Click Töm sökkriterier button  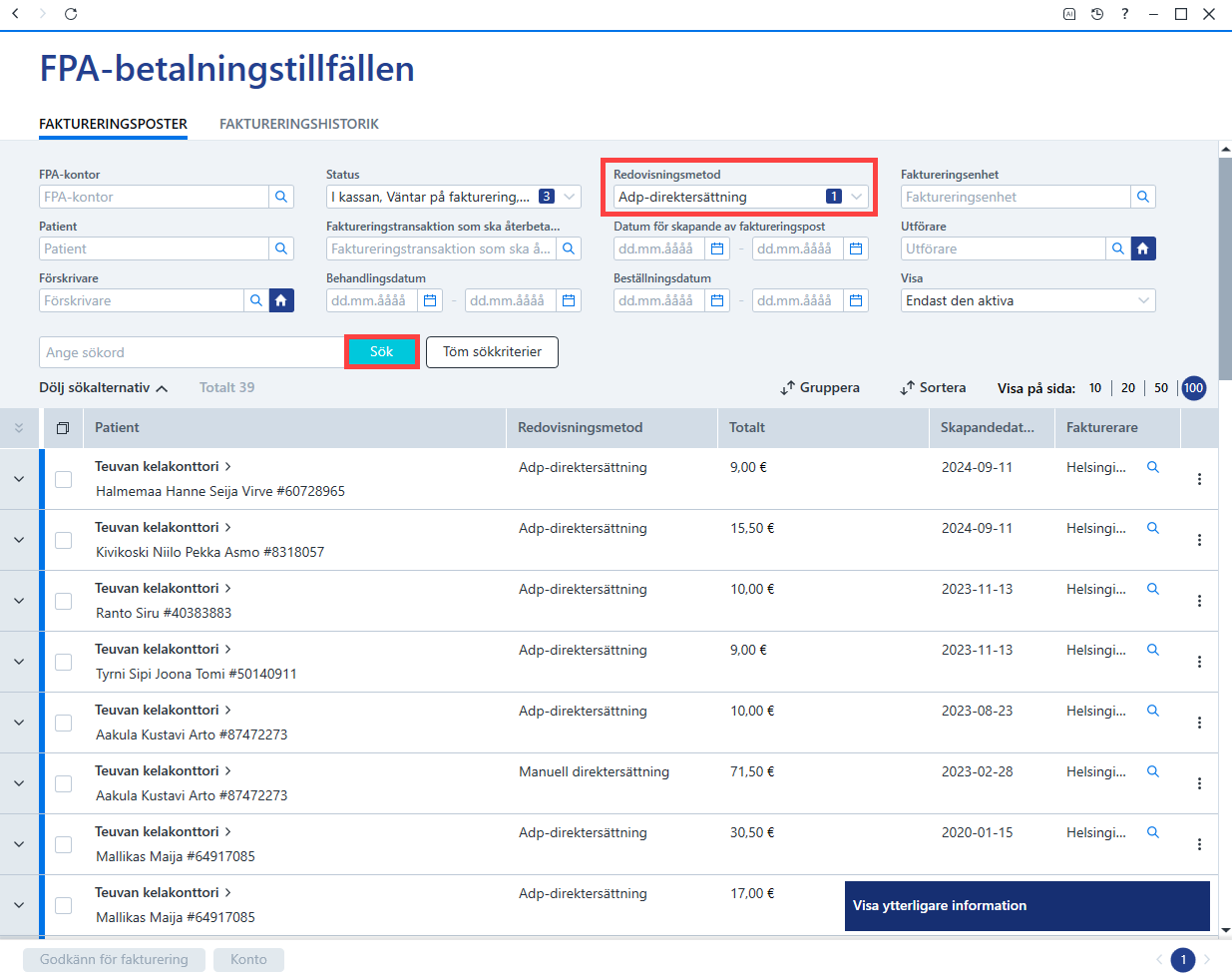tap(492, 352)
